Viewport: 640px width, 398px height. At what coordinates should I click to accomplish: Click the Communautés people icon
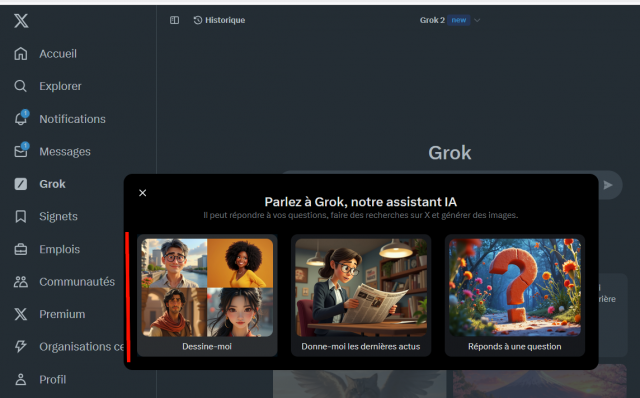pyautogui.click(x=21, y=282)
